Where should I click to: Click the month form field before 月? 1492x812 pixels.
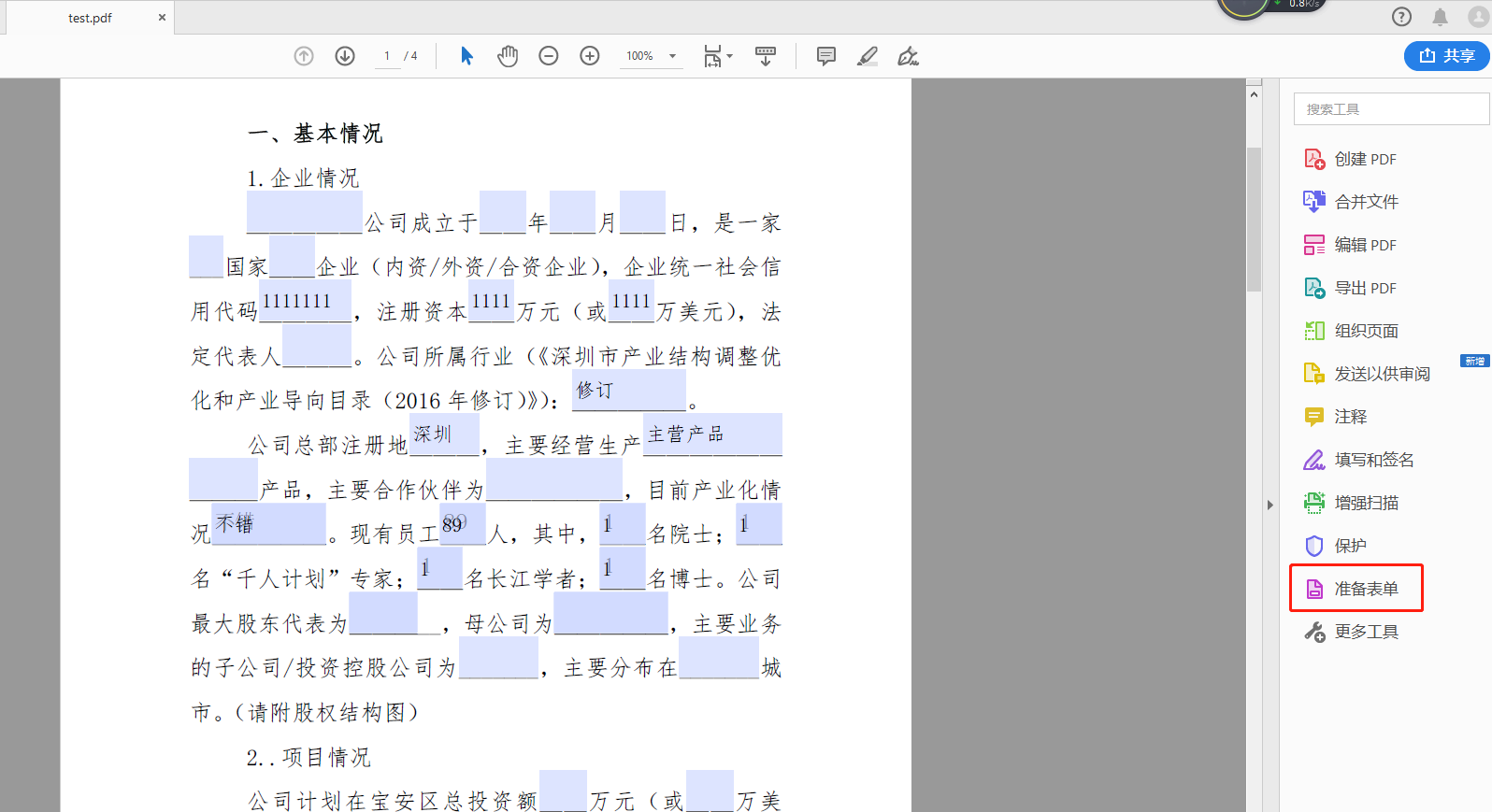click(x=572, y=212)
